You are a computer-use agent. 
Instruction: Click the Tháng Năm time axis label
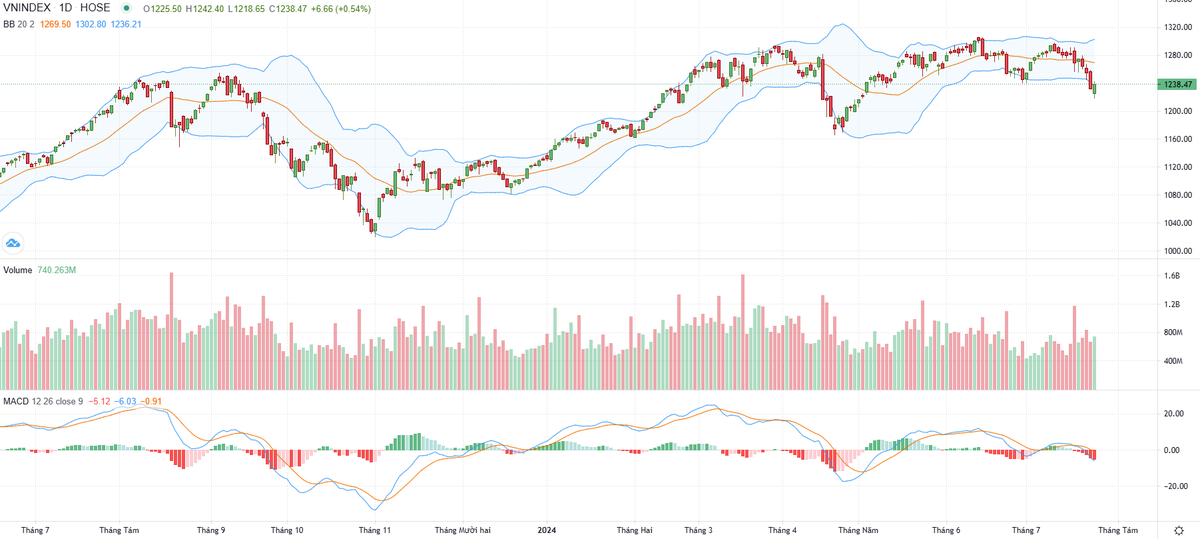[x=859, y=529]
